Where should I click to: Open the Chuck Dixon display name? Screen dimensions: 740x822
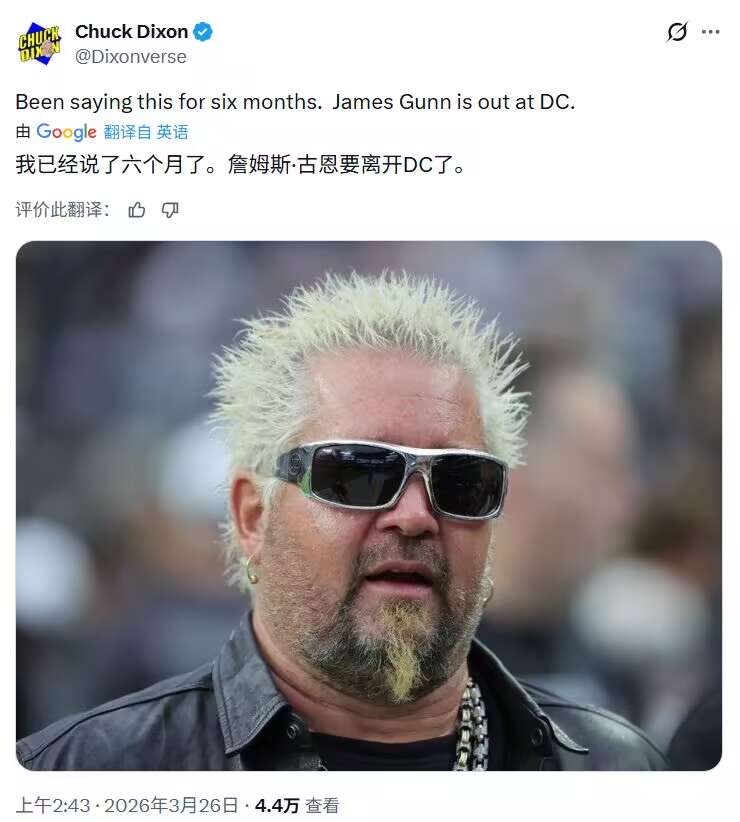[x=131, y=32]
